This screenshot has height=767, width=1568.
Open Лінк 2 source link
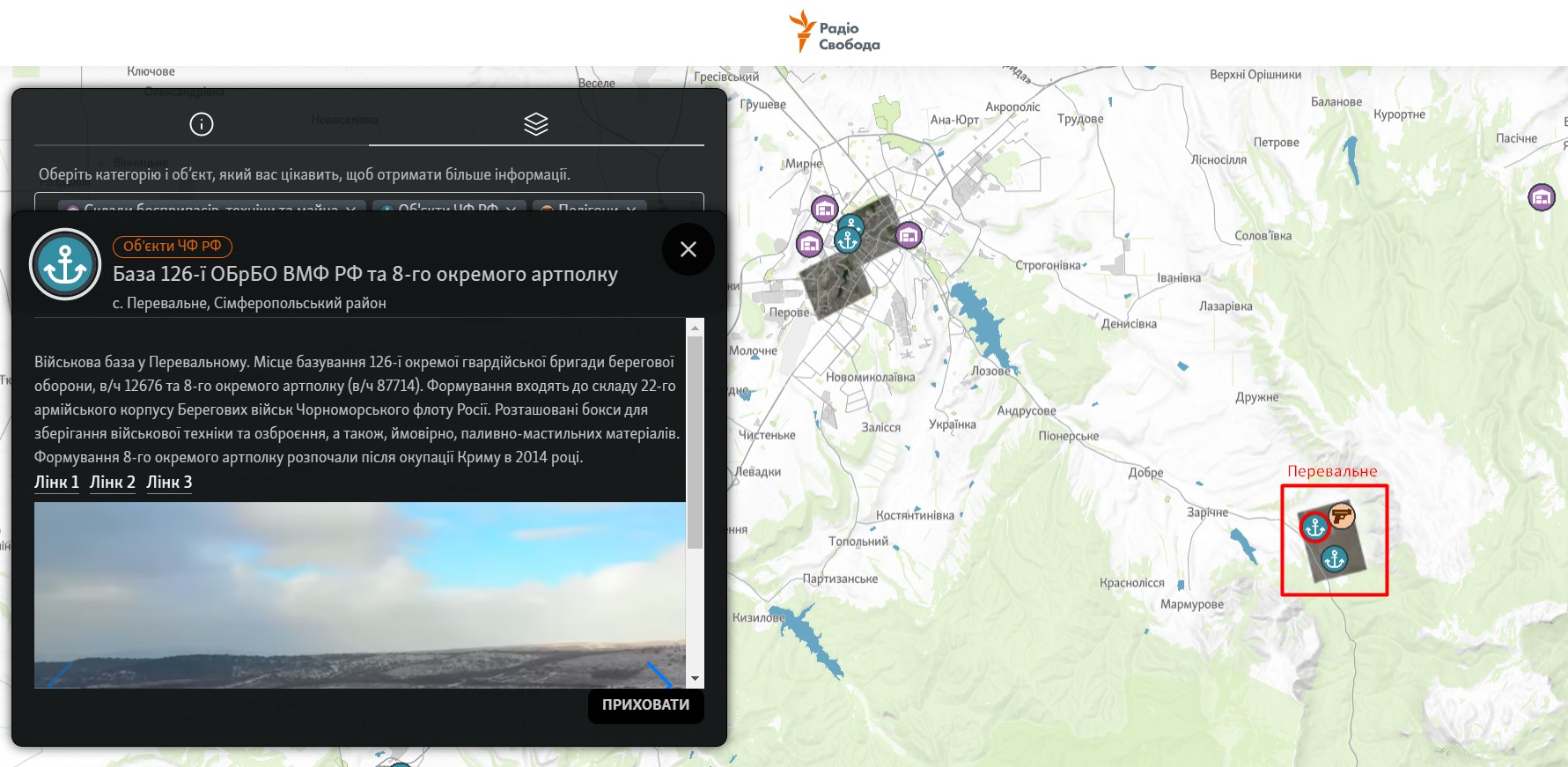coord(113,483)
